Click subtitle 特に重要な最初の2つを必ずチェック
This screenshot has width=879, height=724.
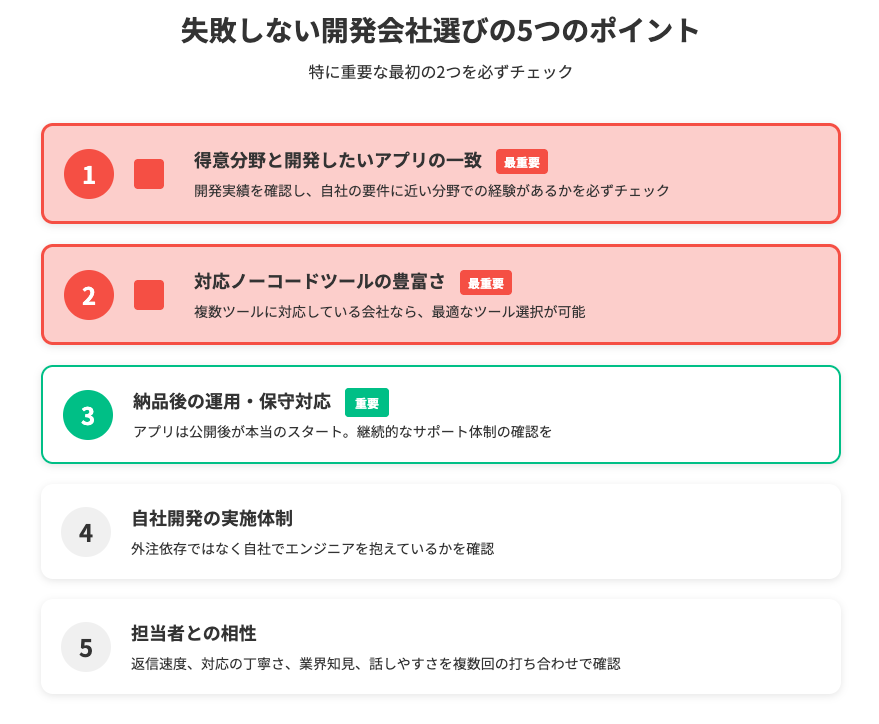coord(441,72)
